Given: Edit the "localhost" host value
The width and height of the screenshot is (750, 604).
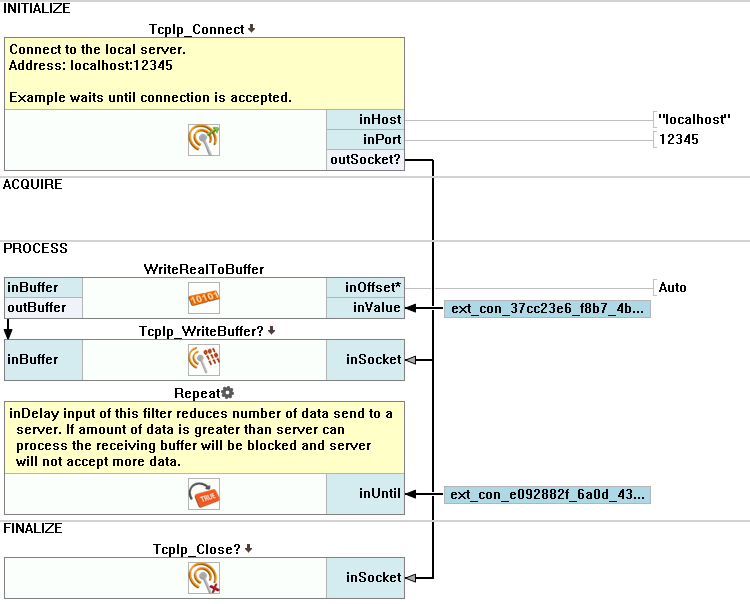Looking at the screenshot, I should point(695,120).
